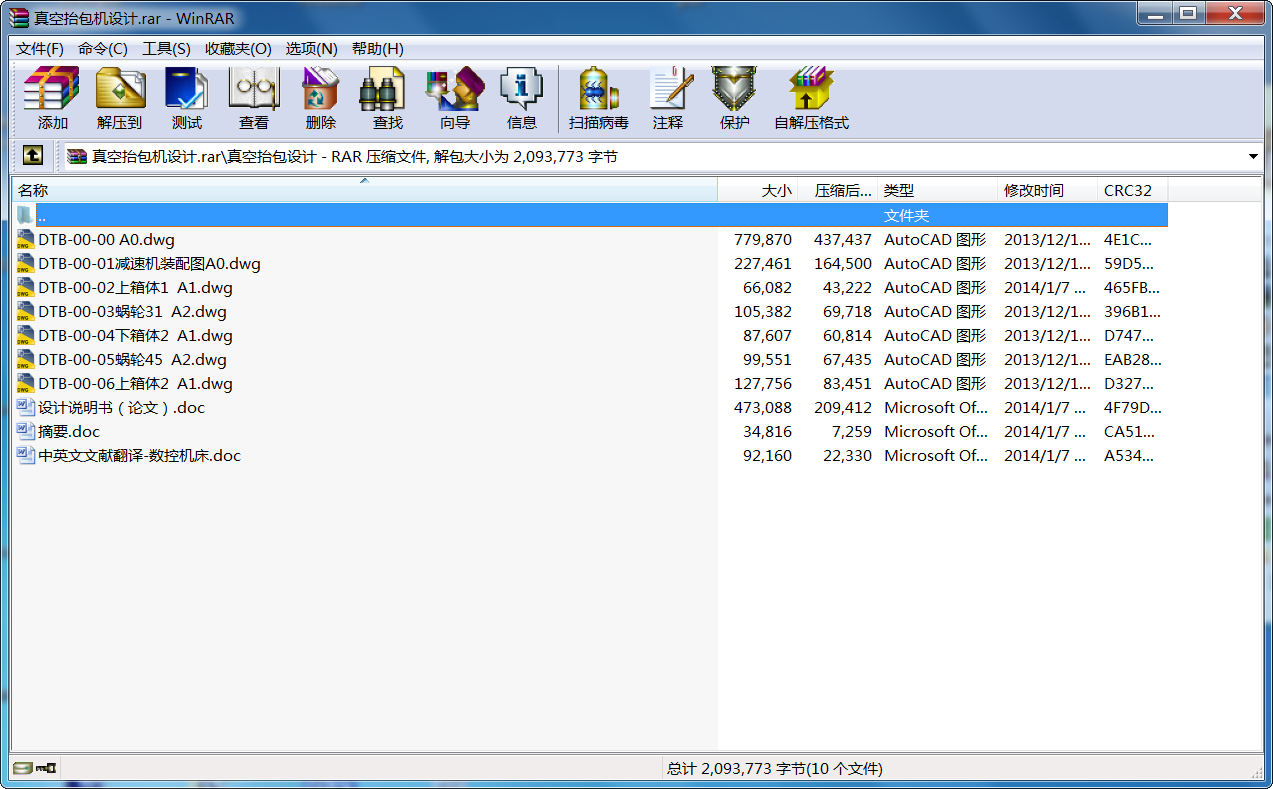This screenshot has width=1273, height=789.
Task: Click the Extract To (解压到) icon
Action: (120, 97)
